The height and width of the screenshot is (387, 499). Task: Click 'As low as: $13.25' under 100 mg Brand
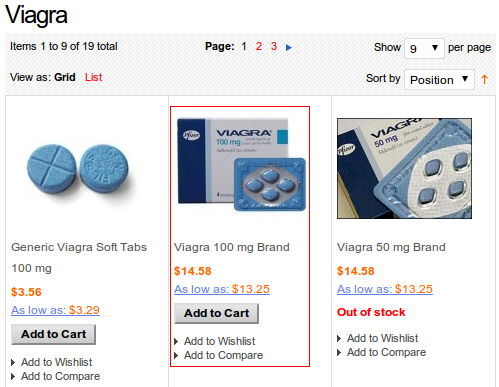click(222, 289)
